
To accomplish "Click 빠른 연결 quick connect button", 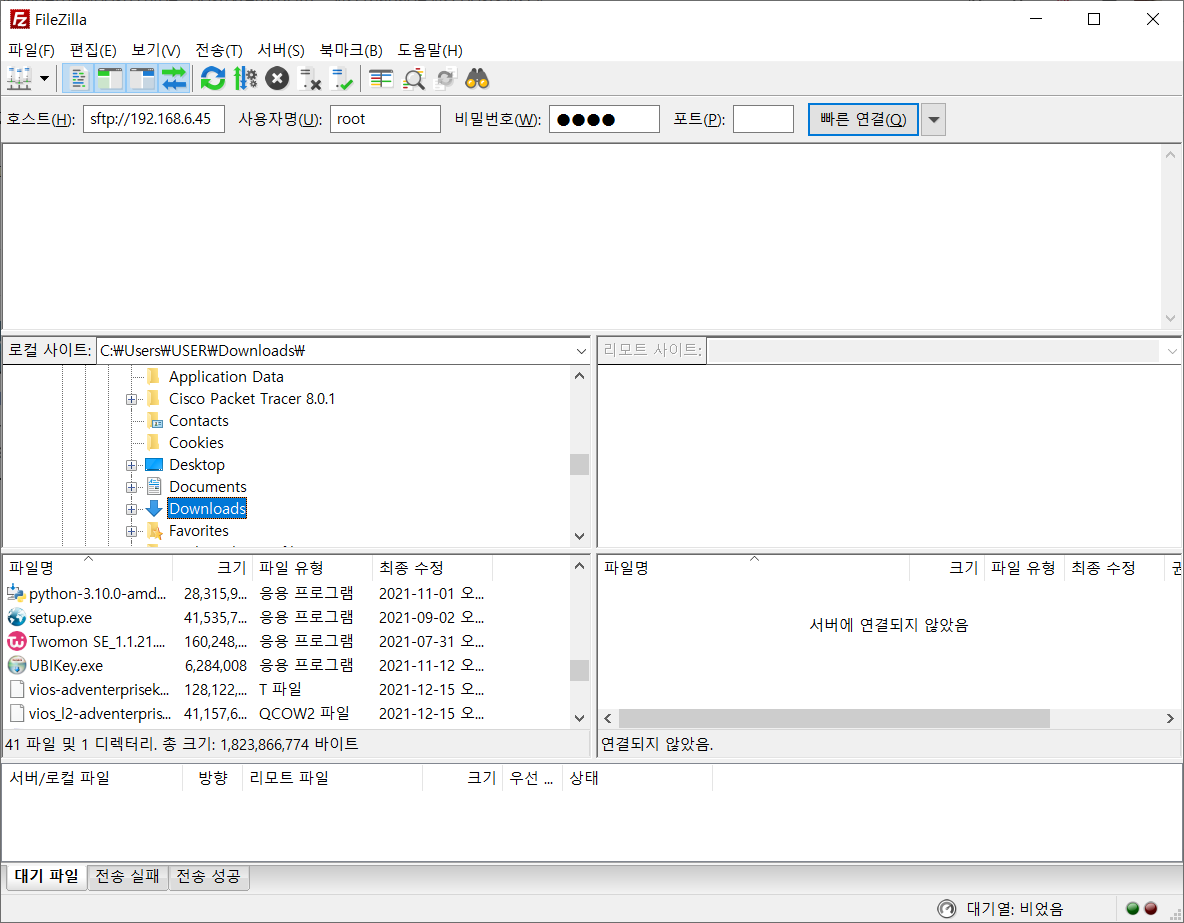I will click(x=863, y=119).
